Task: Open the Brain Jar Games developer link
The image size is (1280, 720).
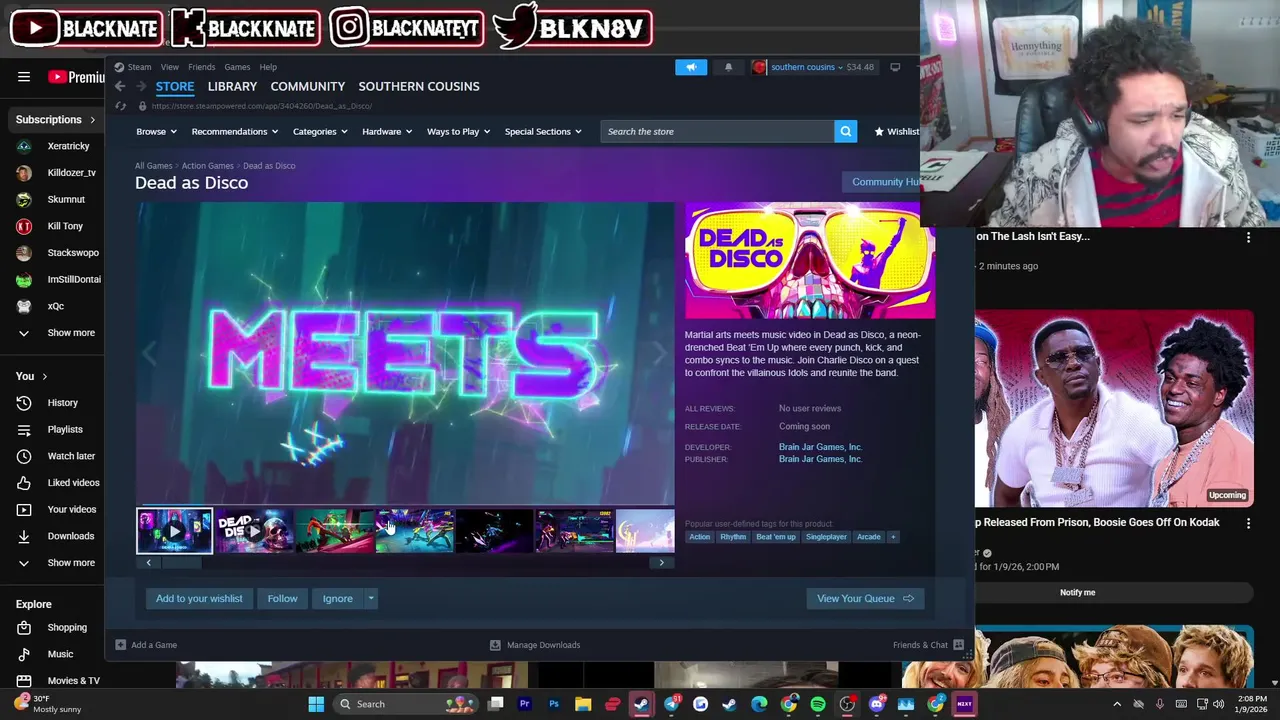Action: point(820,447)
